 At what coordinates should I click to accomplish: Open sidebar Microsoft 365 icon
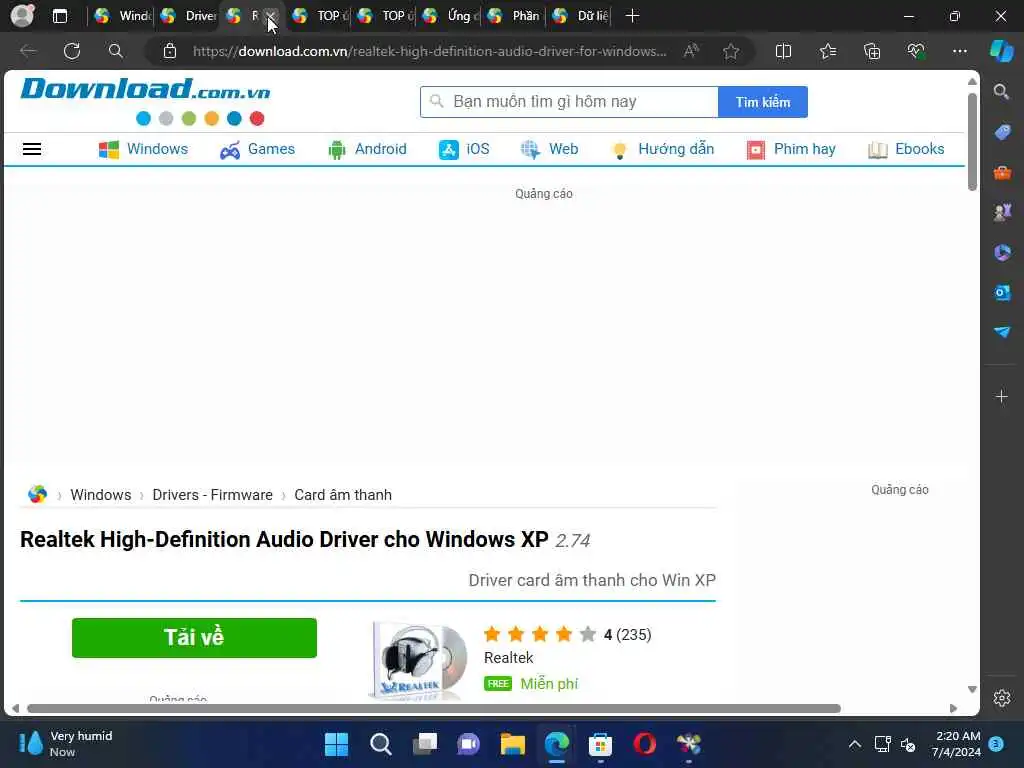pyautogui.click(x=1002, y=252)
